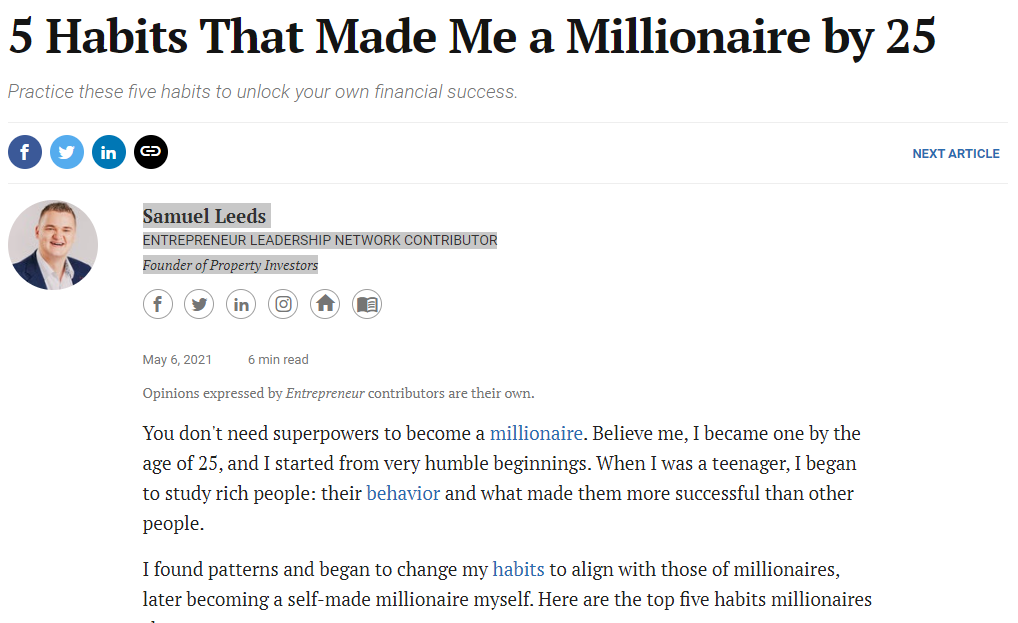Click the 'Founder of Property Investors' text
The image size is (1018, 623).
[230, 266]
